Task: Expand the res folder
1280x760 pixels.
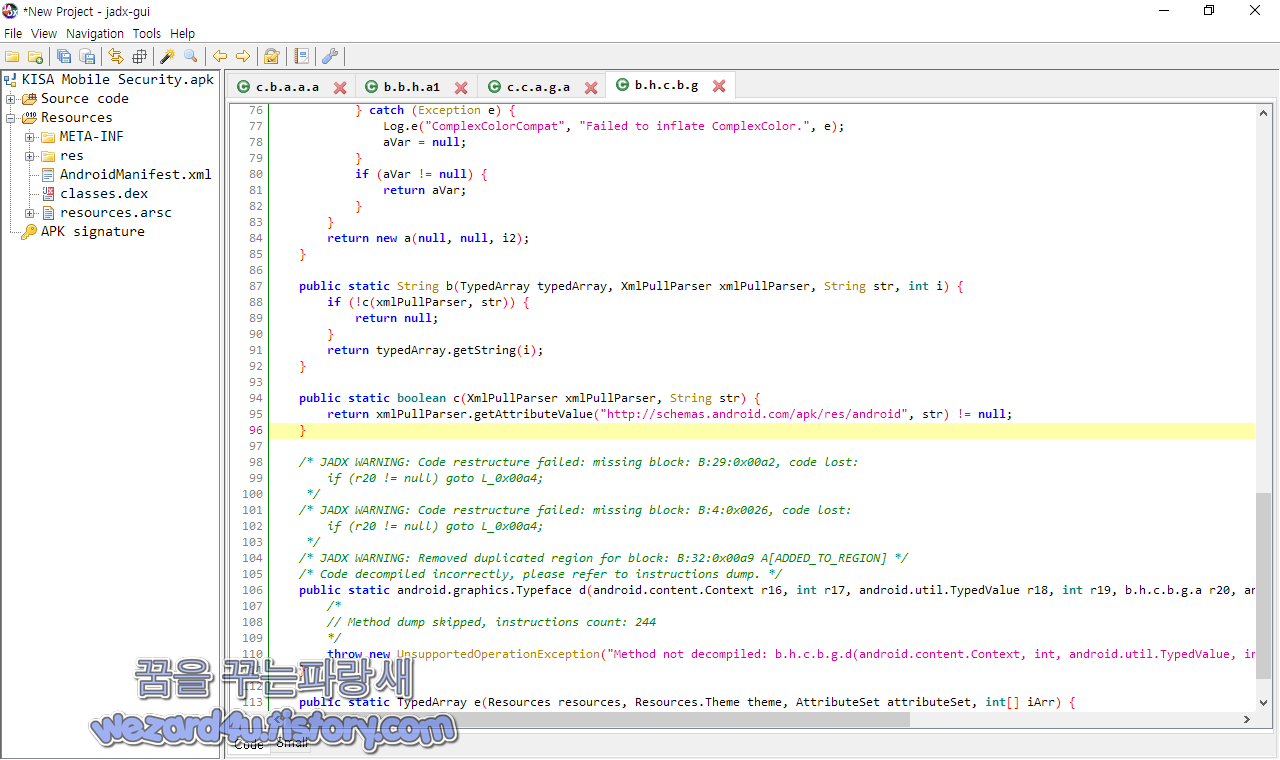Action: (30, 156)
